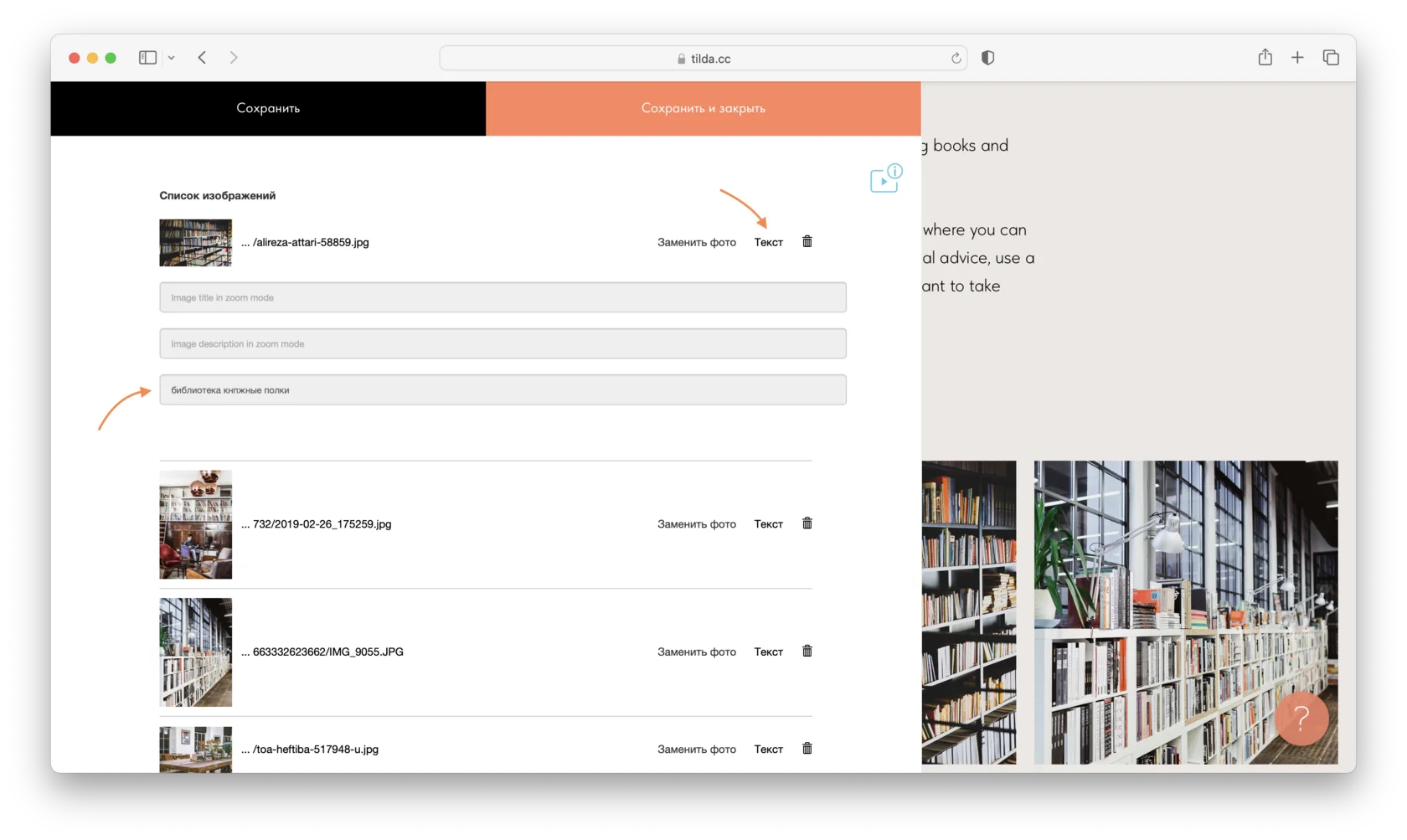This screenshot has height=840, width=1407.
Task: Reload the page in Safari
Action: (956, 59)
